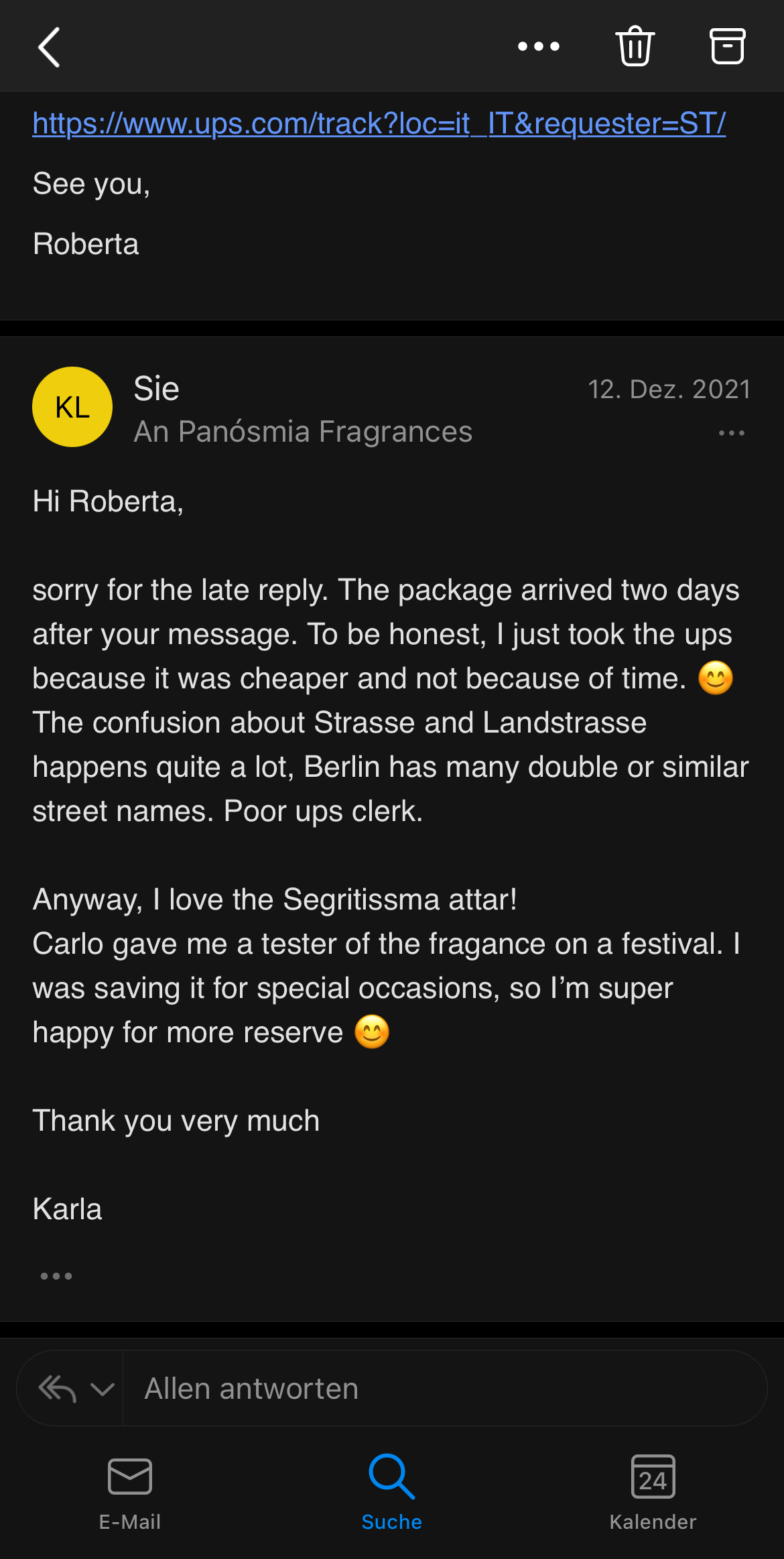This screenshot has height=1559, width=784.
Task: Tap the date '12. Dez. 2021'
Action: (669, 389)
